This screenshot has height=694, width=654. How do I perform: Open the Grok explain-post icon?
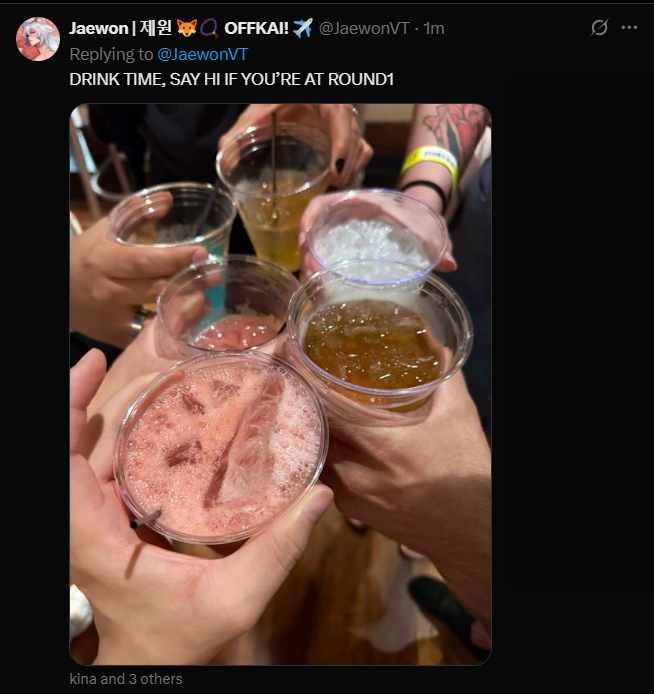pos(599,27)
